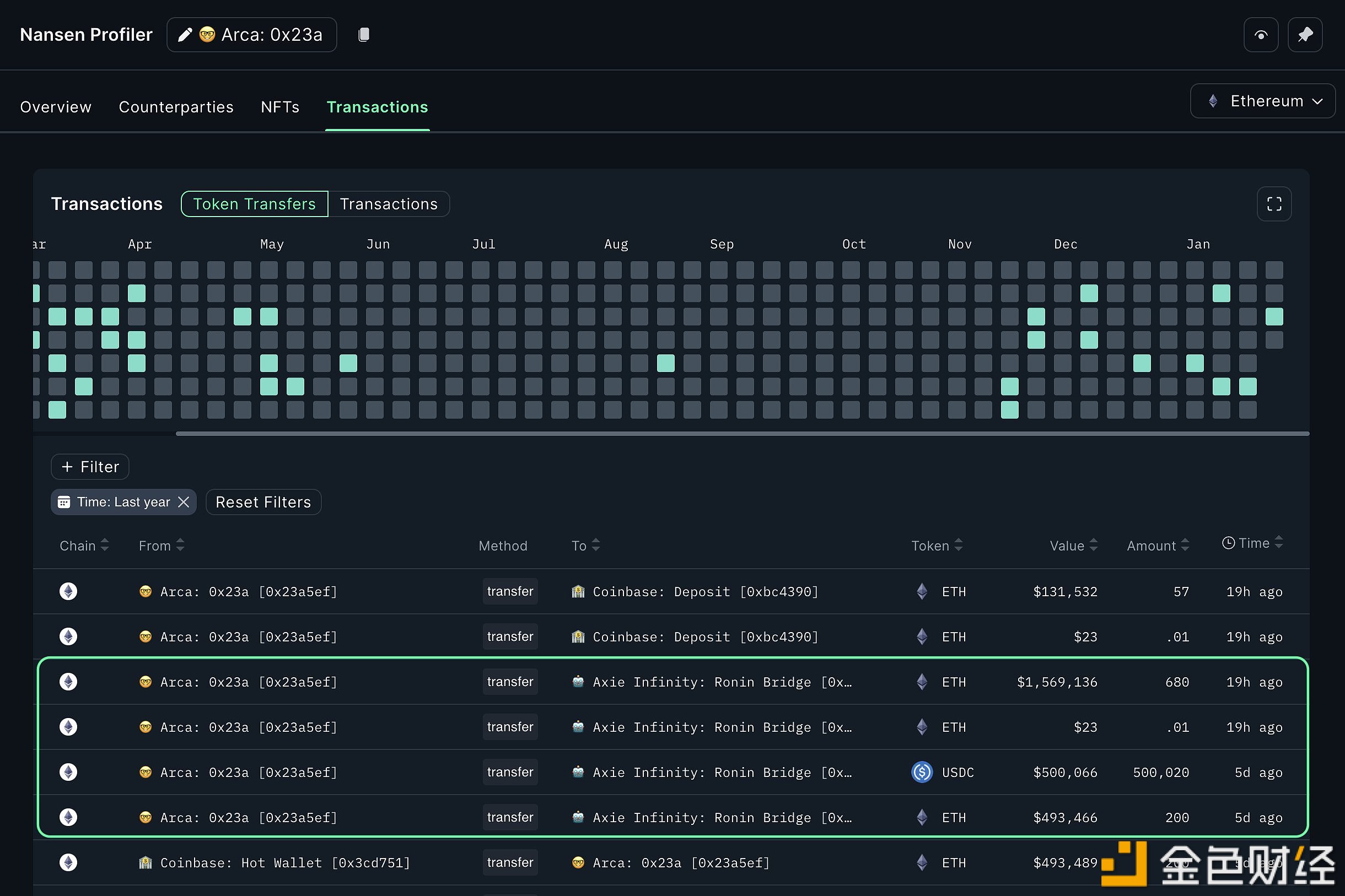Click Ethereum chain icon in $493,466 row
1345x896 pixels.
pos(68,817)
